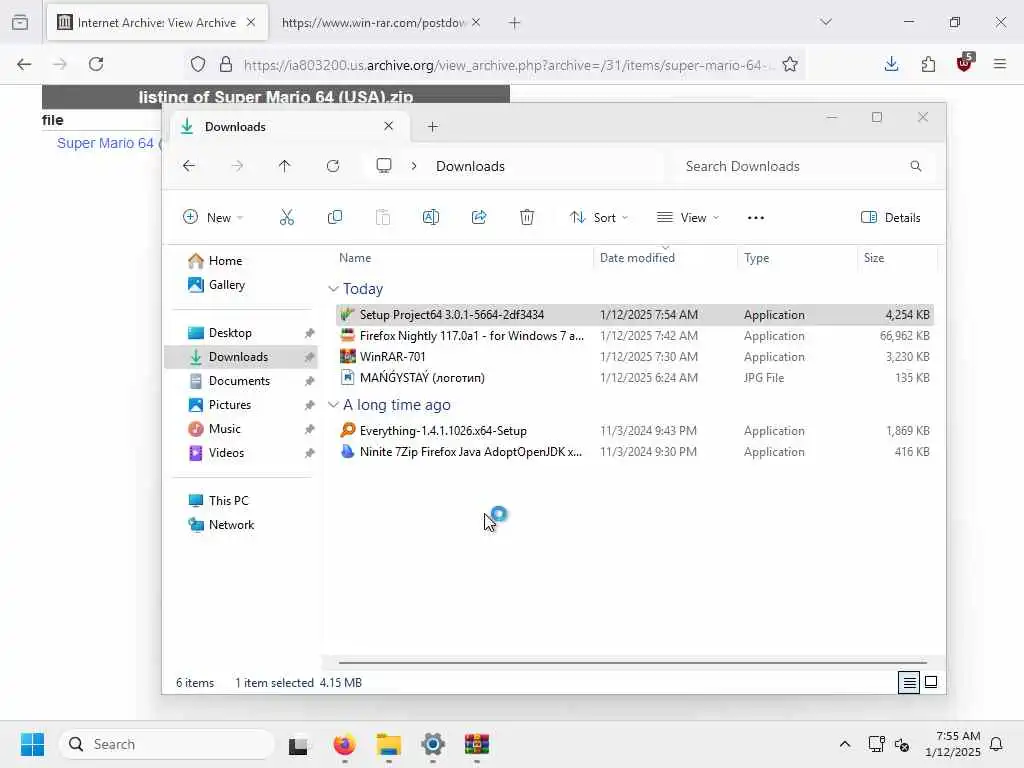This screenshot has height=768, width=1024.
Task: Switch to details list view icon in status bar
Action: (908, 682)
